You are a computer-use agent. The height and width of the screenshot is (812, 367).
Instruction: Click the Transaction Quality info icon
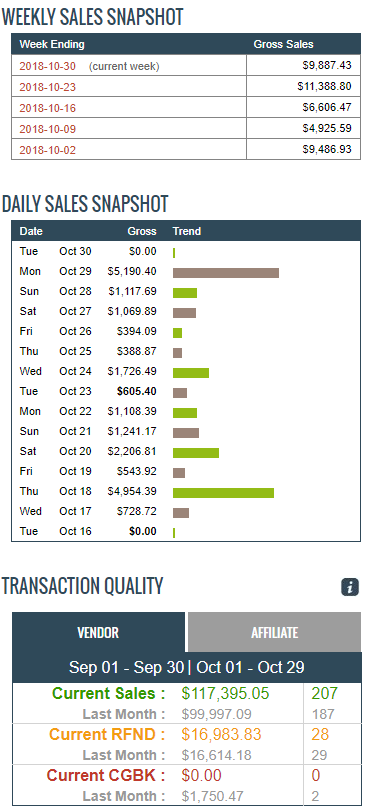coord(350,587)
